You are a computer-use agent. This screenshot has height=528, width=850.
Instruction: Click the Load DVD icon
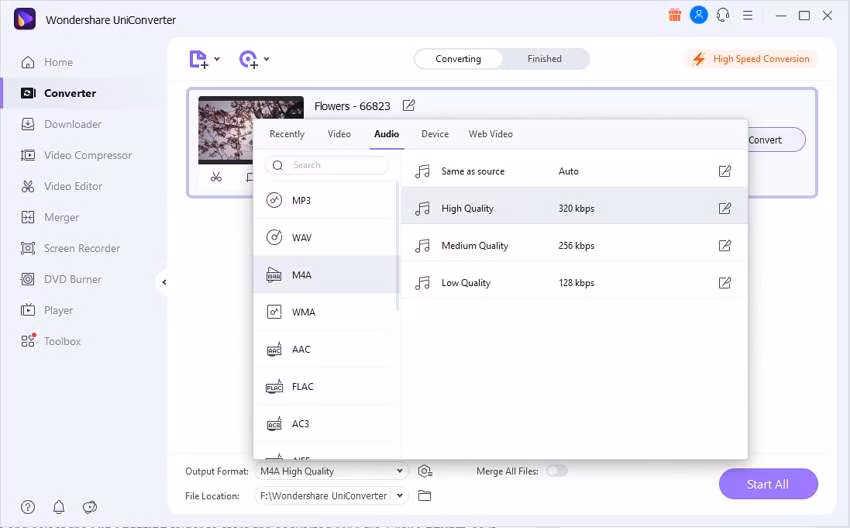[x=248, y=59]
